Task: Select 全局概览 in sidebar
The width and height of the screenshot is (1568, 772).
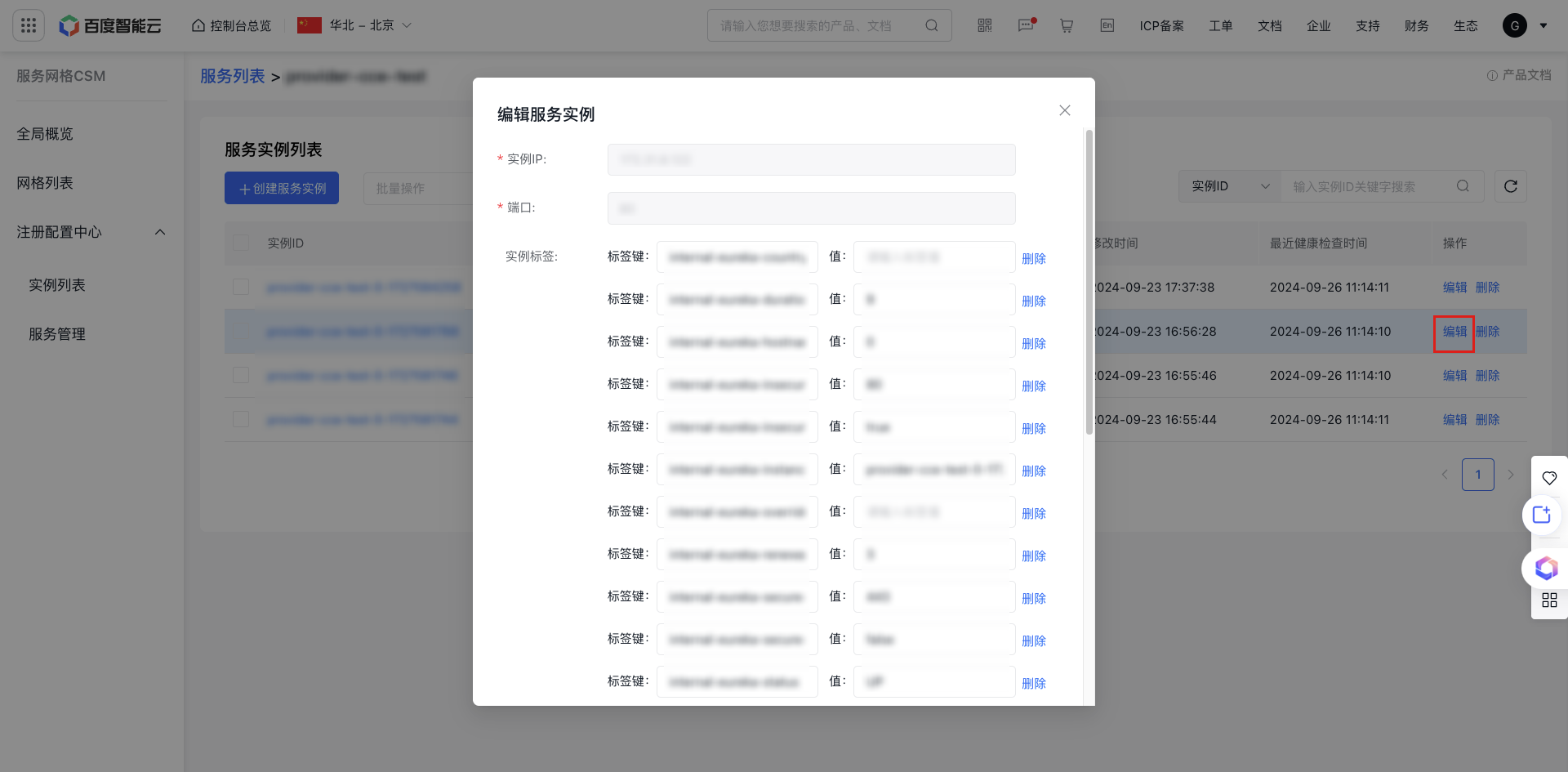Action: (45, 134)
